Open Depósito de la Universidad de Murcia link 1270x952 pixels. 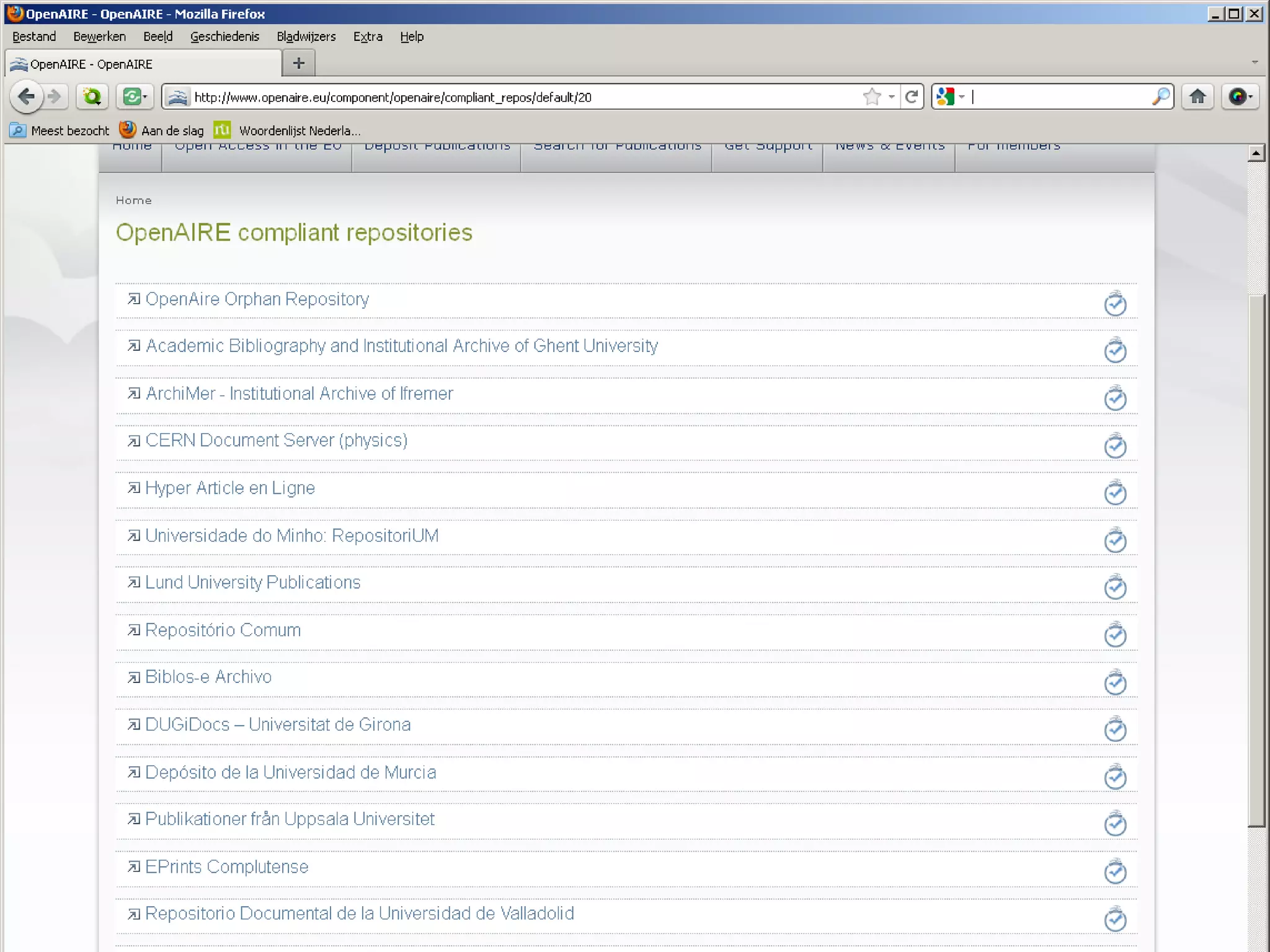point(290,772)
